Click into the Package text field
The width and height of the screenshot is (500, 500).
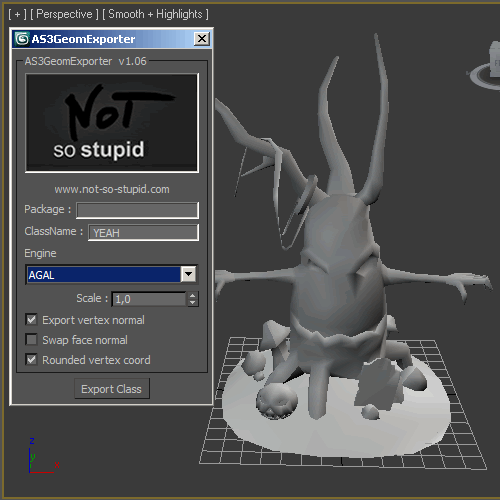coord(137,210)
